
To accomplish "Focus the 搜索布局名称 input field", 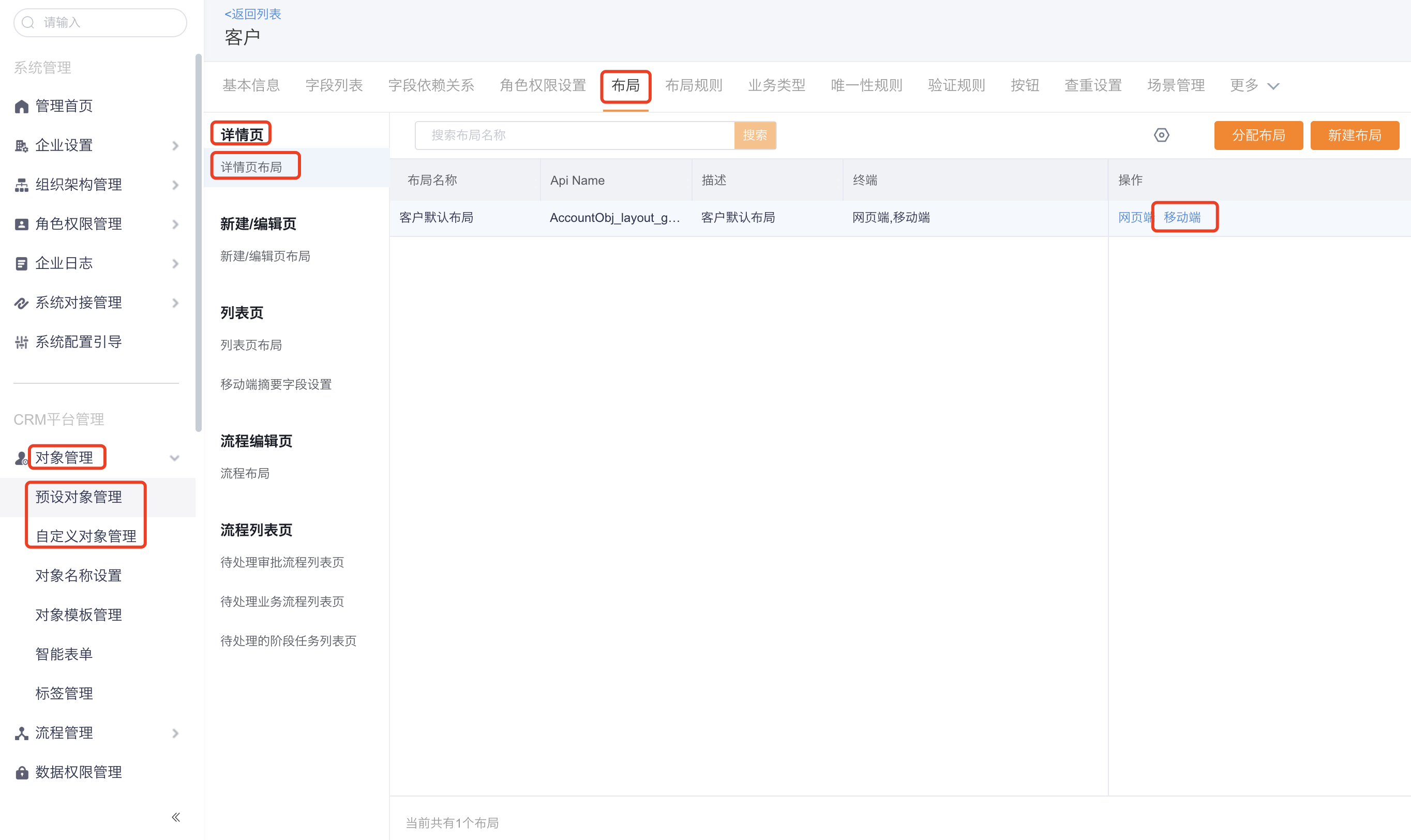I will 575,136.
